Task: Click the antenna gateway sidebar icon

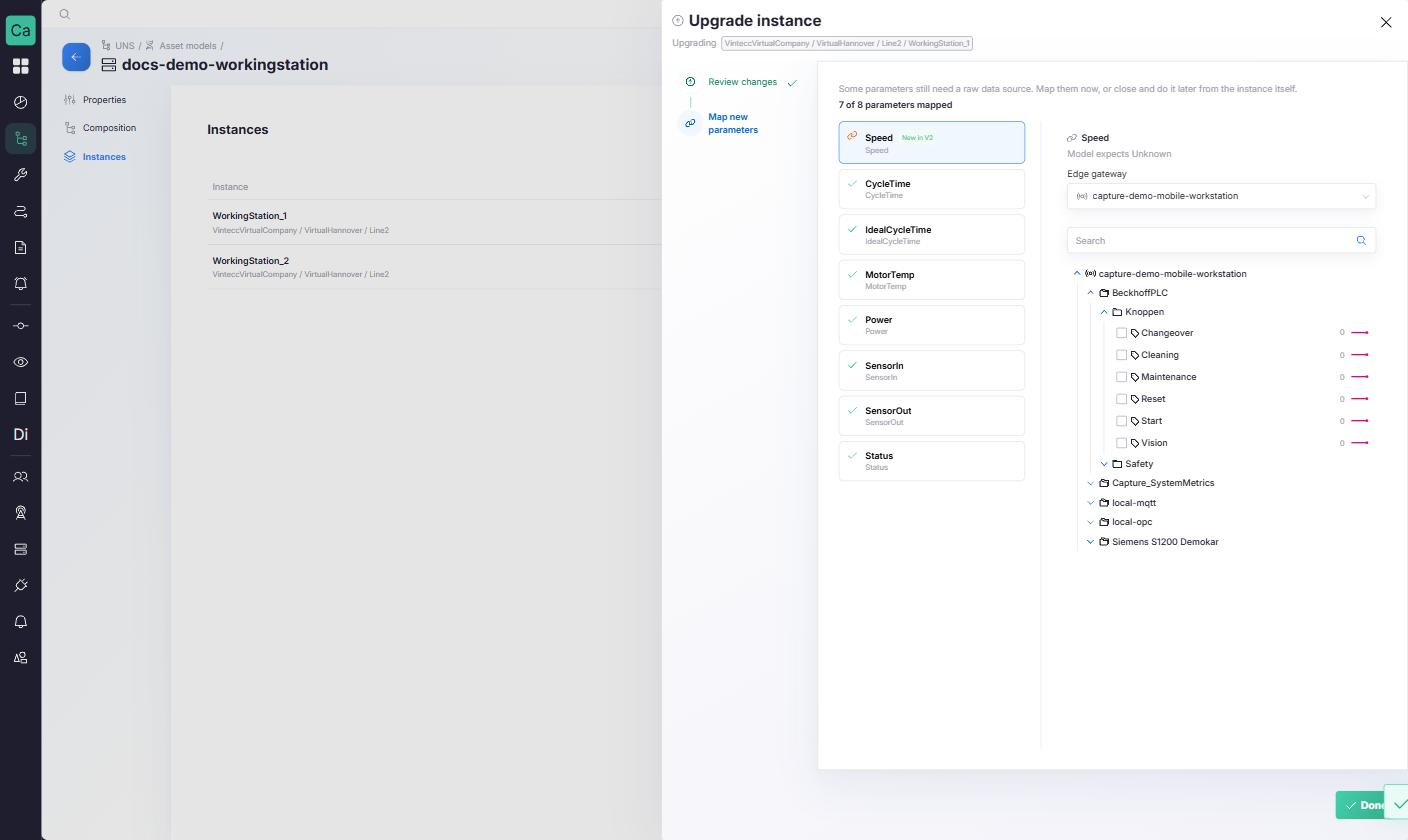Action: pos(20,513)
